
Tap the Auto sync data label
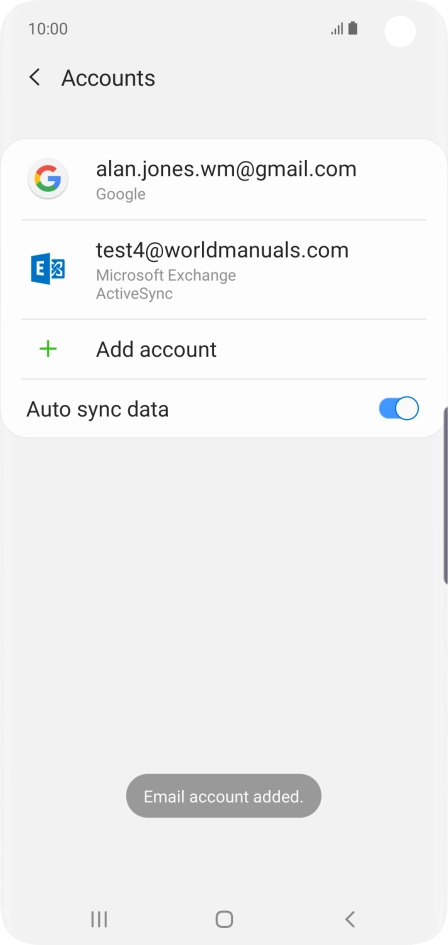tap(98, 409)
